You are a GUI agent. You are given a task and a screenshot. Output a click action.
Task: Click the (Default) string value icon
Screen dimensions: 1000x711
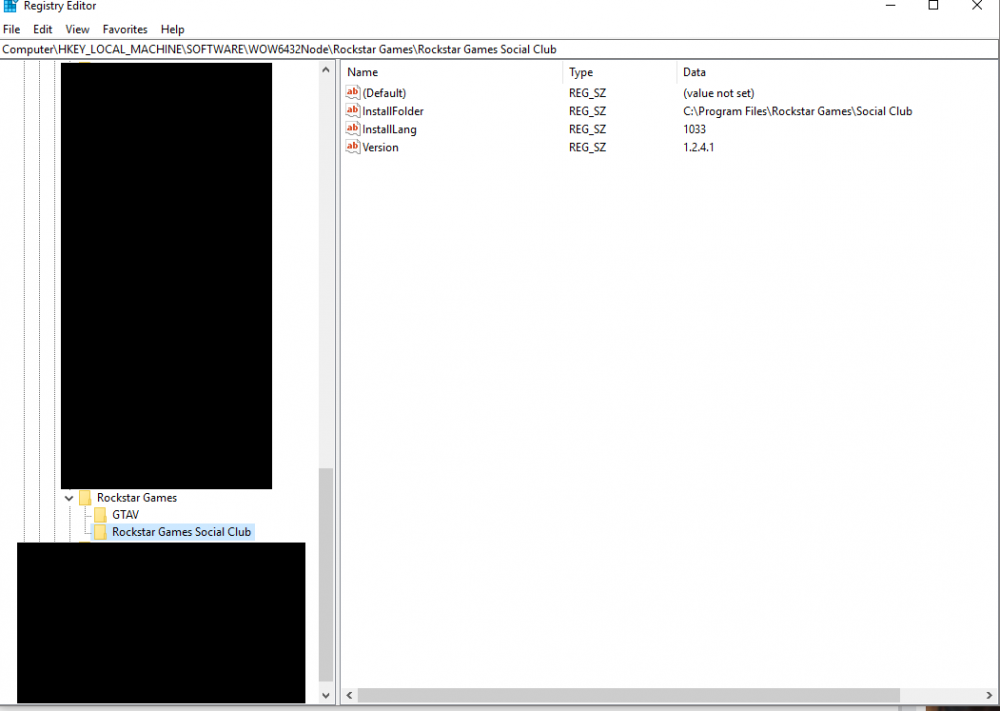353,92
